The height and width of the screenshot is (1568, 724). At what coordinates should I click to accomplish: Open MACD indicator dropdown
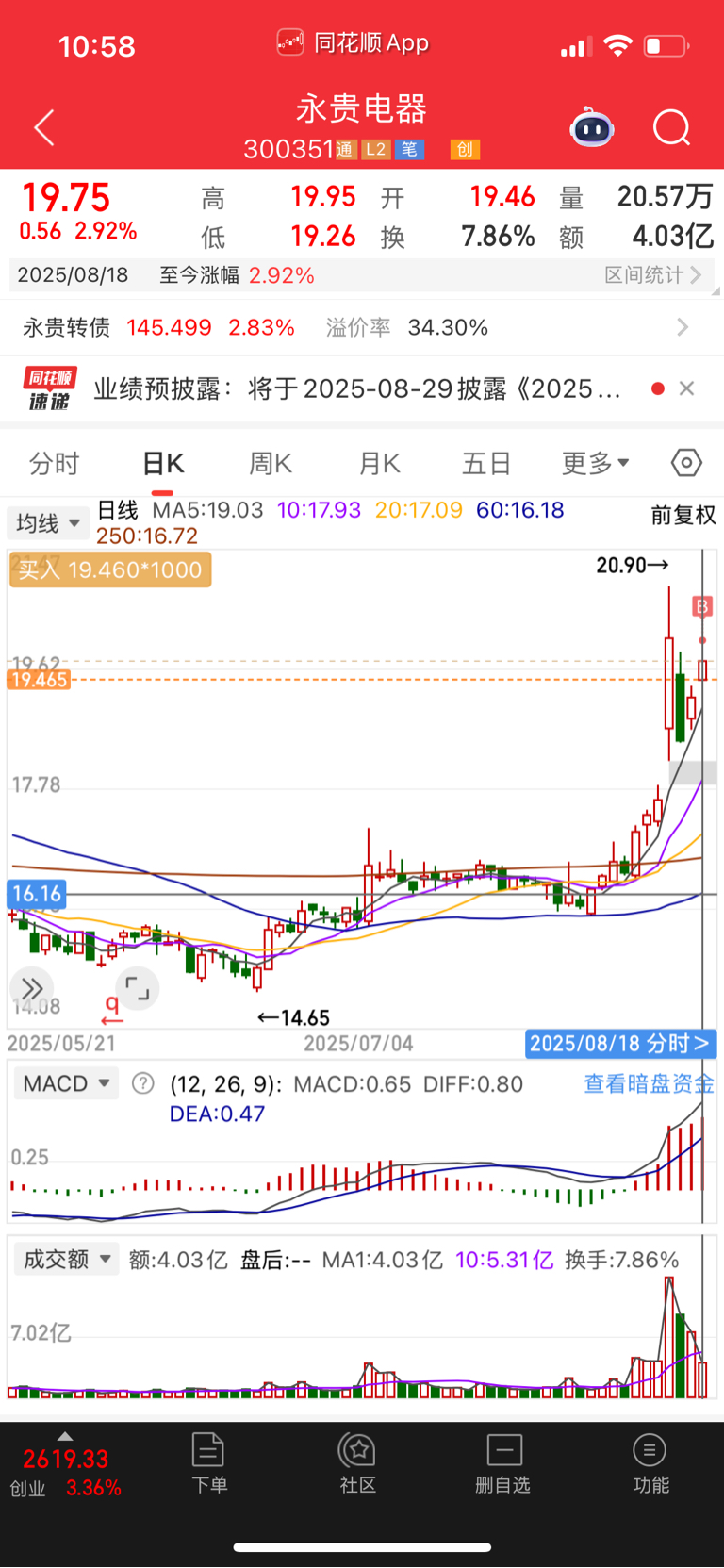click(66, 1083)
